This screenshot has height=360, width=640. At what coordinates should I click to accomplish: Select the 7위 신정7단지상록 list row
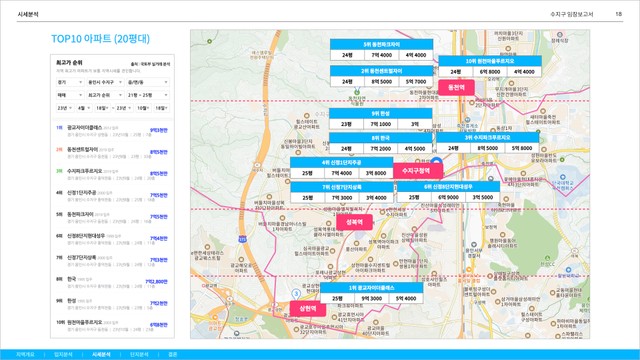[112, 261]
